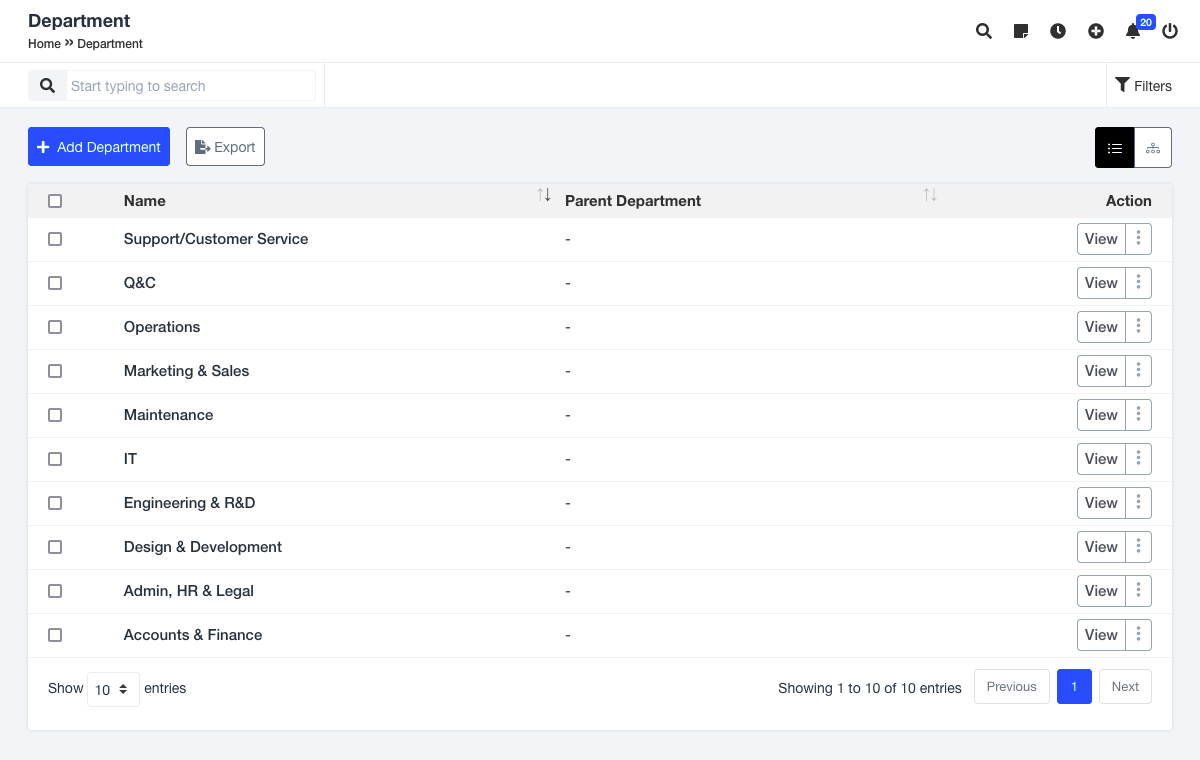Click the plus circle quick-add icon
The height and width of the screenshot is (760, 1200).
pyautogui.click(x=1096, y=31)
